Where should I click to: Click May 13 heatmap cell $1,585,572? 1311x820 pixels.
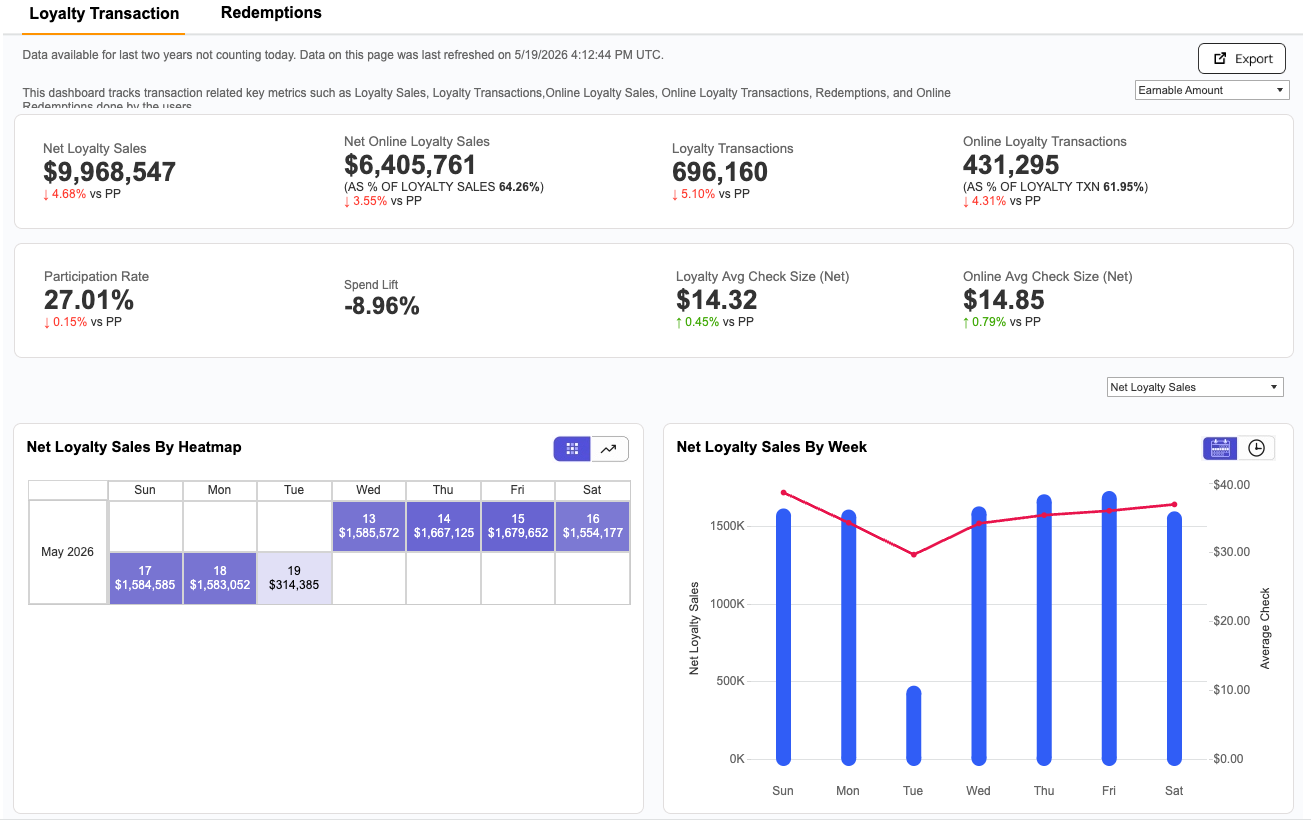369,526
